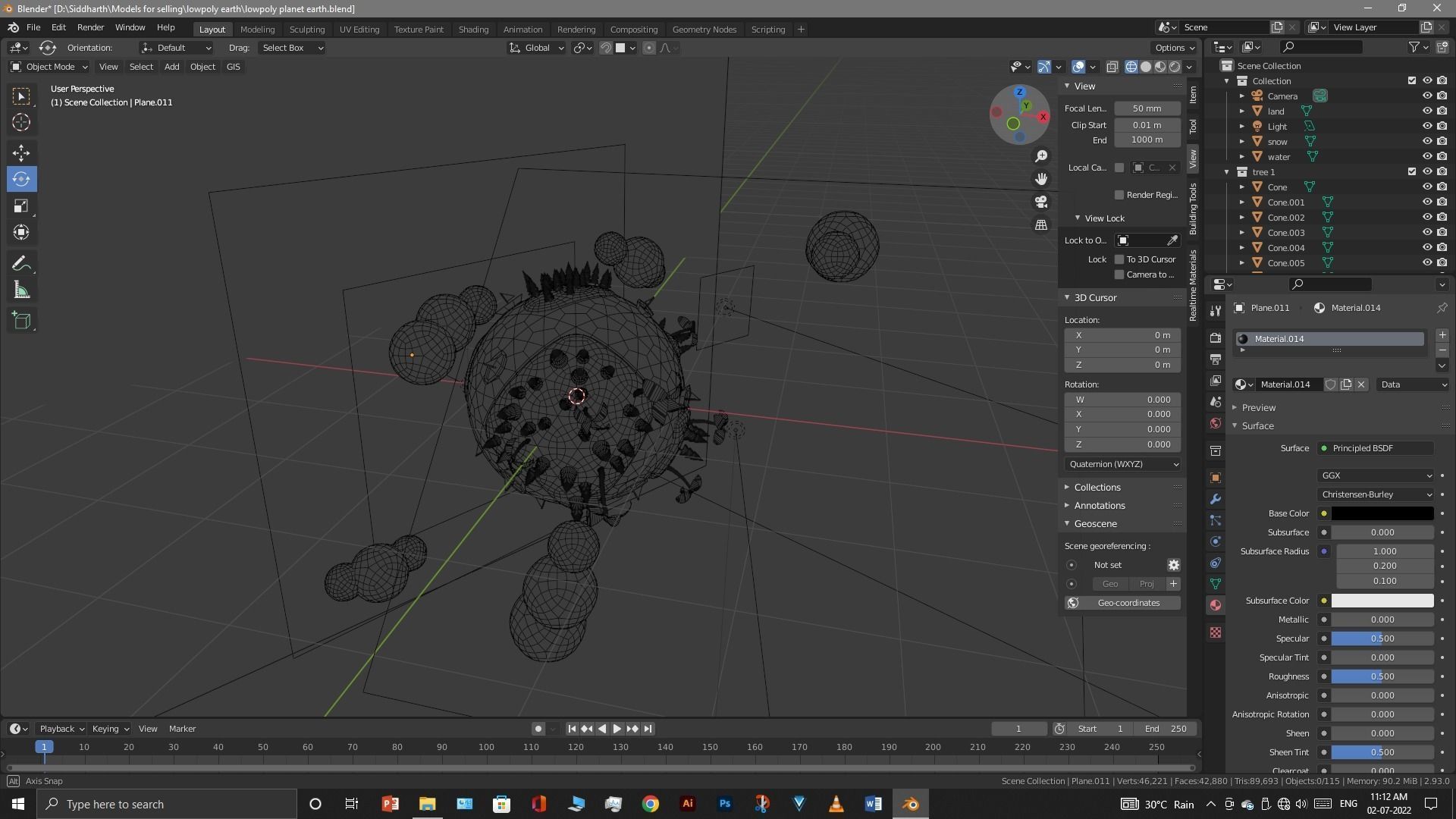Toggle X-ray display icon
Viewport: 1456px width, 819px height.
point(1112,67)
